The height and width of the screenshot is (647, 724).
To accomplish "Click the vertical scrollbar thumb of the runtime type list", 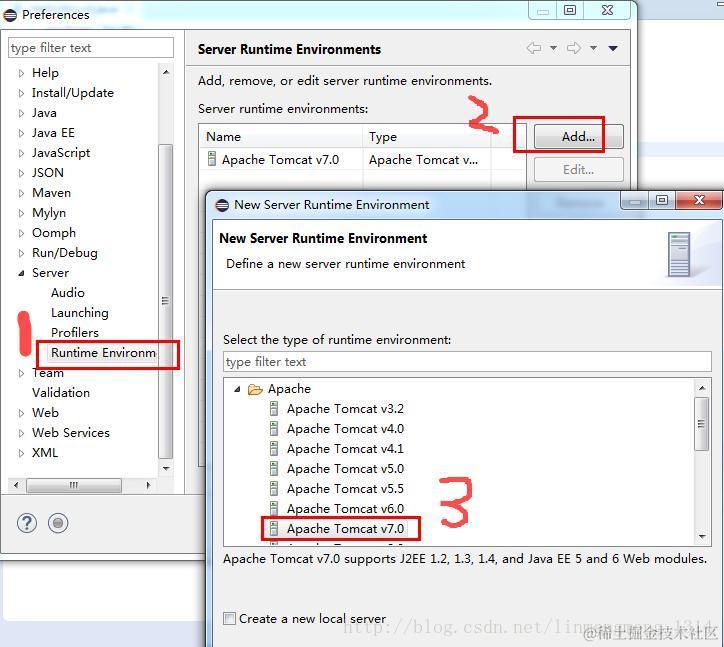I will tap(702, 424).
